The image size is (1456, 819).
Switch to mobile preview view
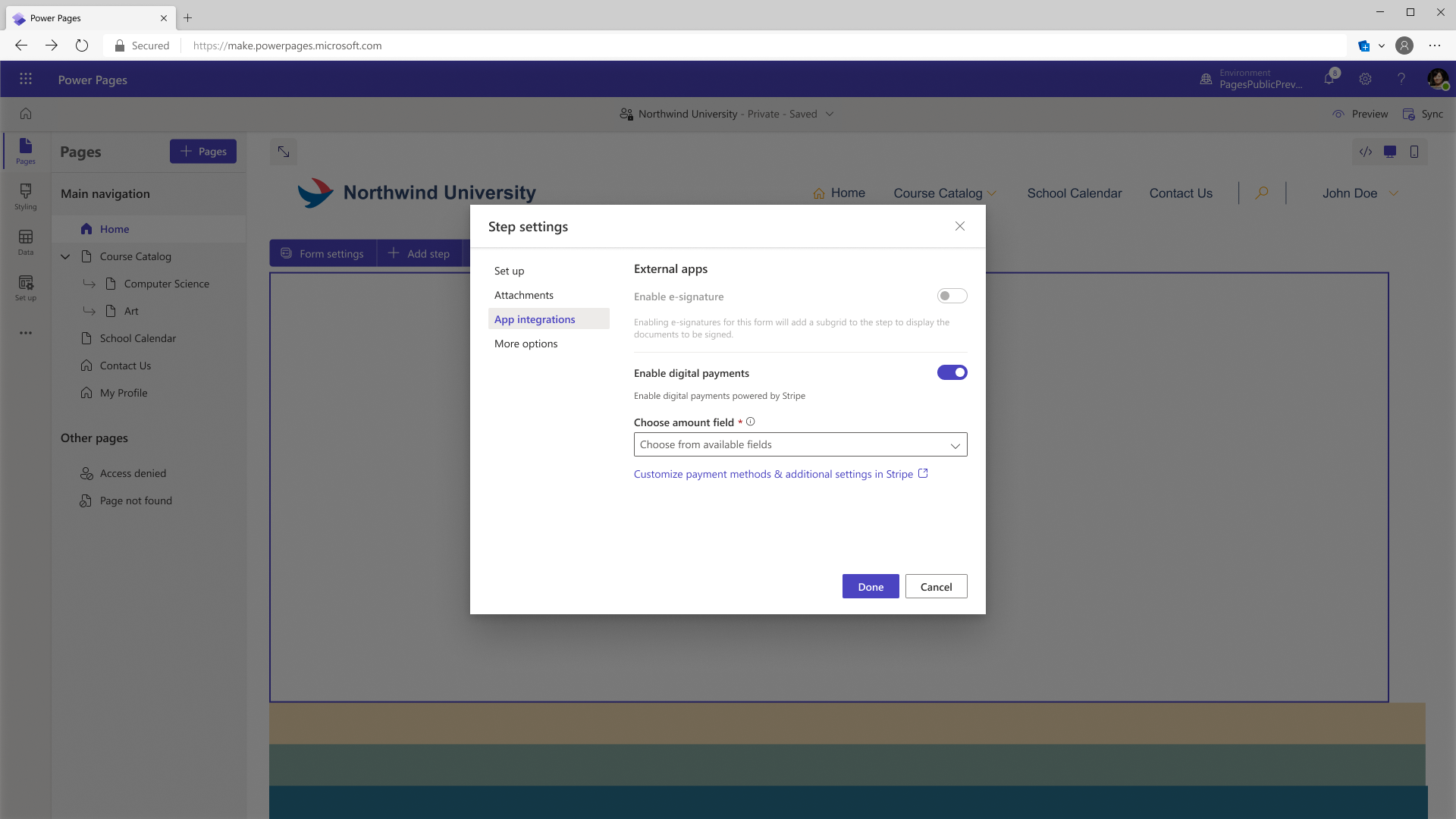coord(1414,151)
